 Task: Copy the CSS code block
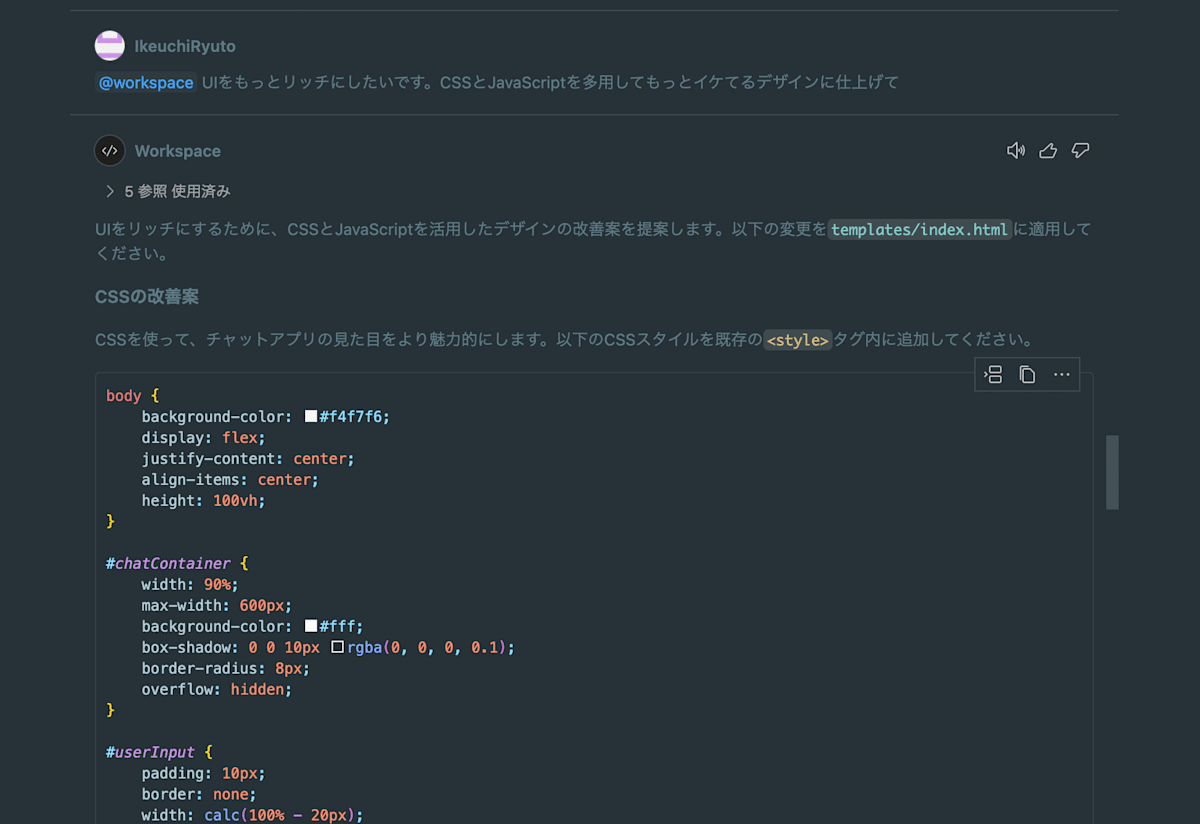(1027, 375)
